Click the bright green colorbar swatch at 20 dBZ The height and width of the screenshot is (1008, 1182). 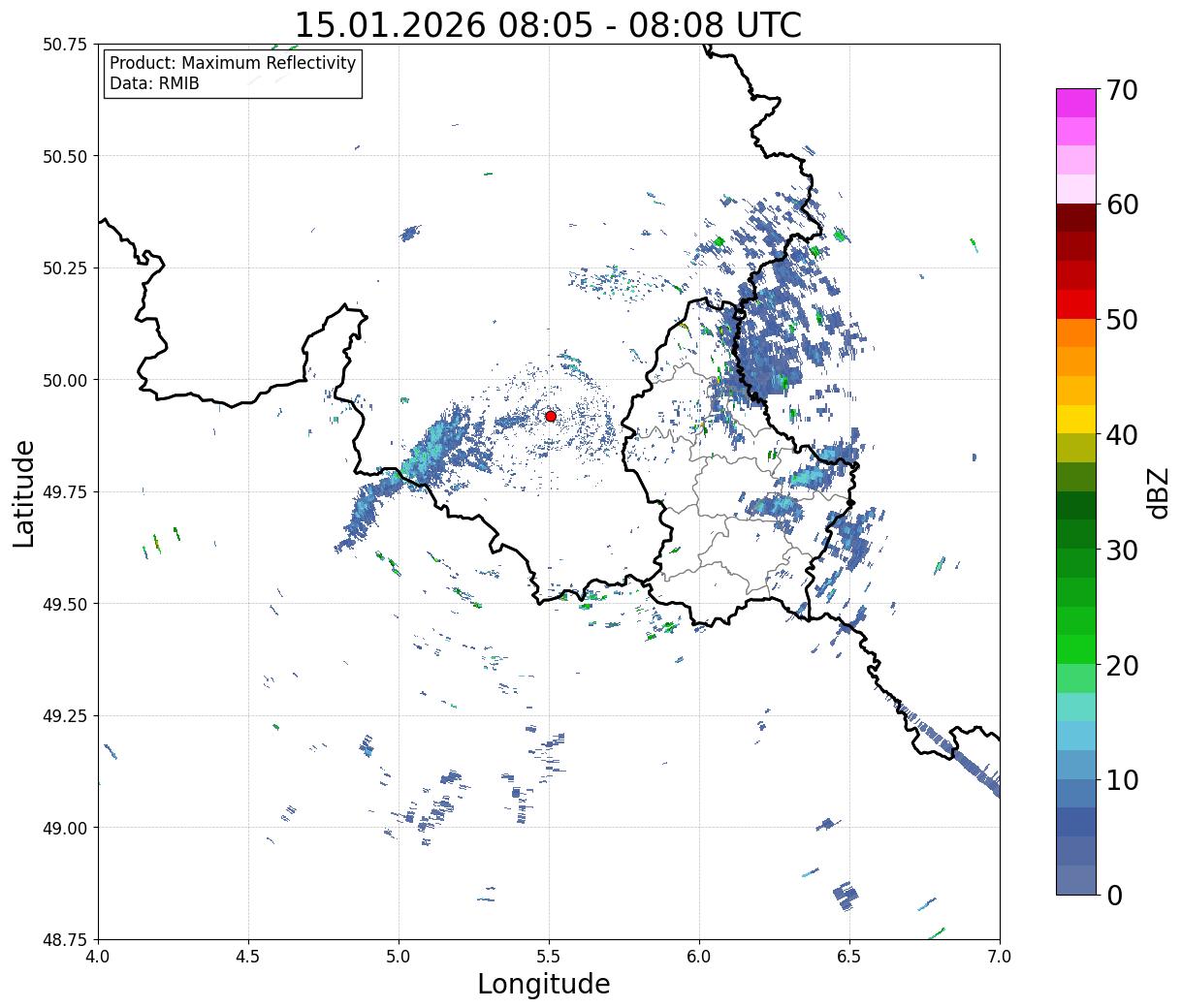pyautogui.click(x=1075, y=649)
